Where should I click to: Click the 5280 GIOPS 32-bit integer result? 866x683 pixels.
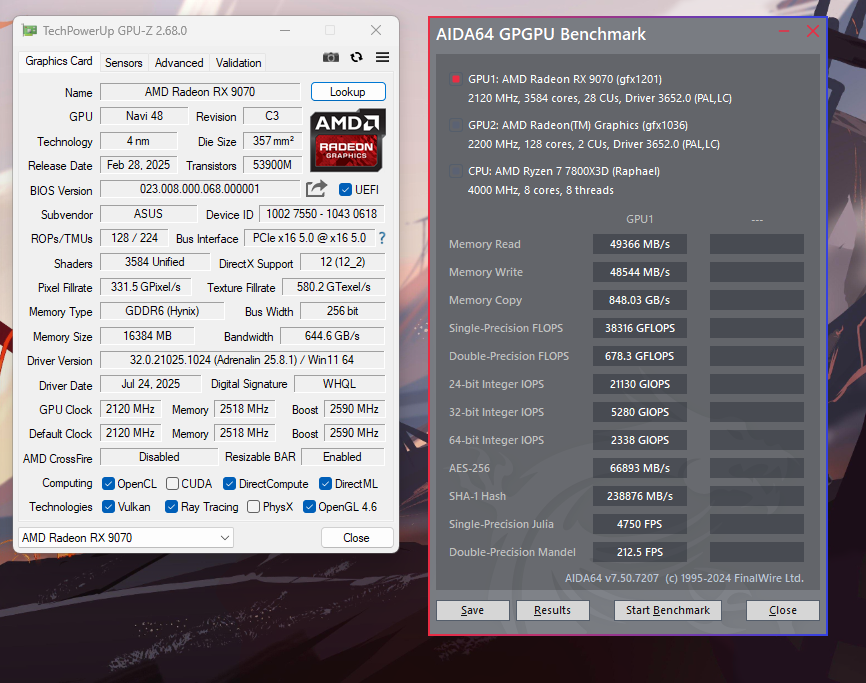point(640,412)
